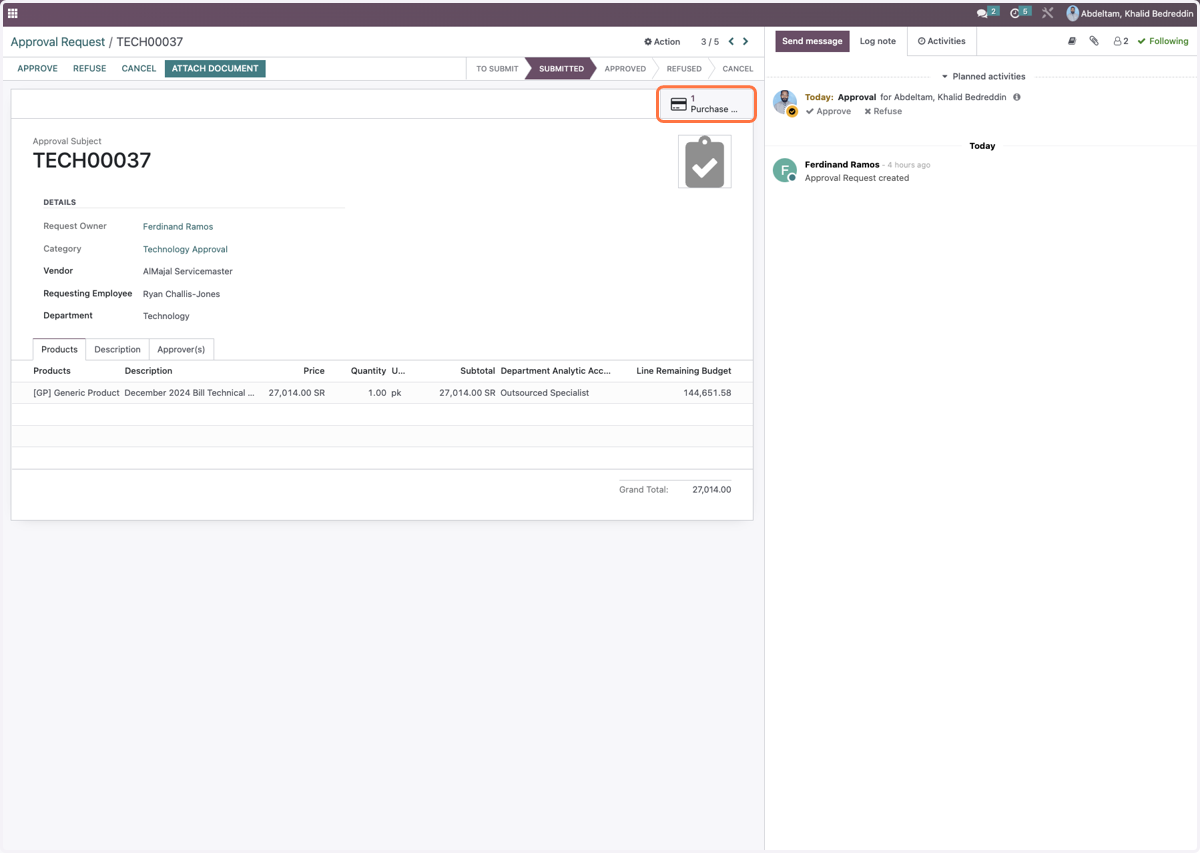Open the Activities scheduling tab
This screenshot has width=1200, height=853.
click(942, 41)
